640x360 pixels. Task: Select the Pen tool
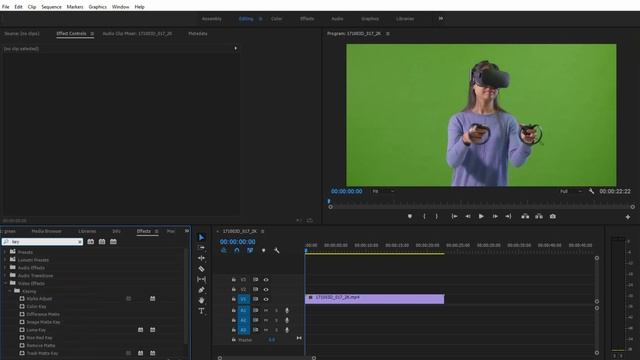click(x=201, y=290)
